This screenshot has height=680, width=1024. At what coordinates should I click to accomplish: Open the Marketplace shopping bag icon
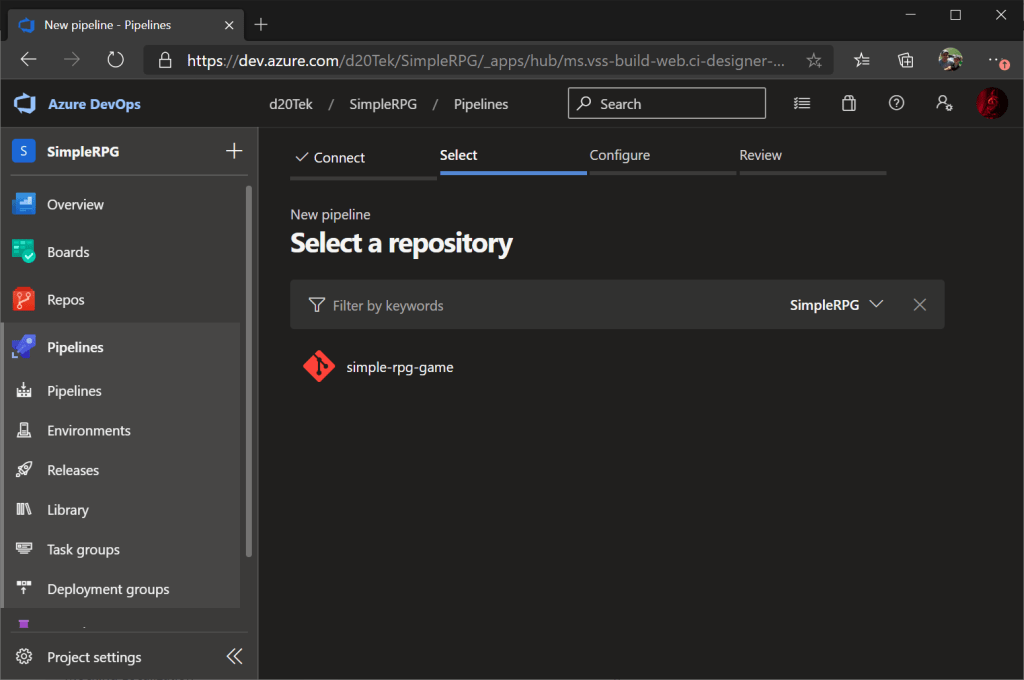coord(849,103)
